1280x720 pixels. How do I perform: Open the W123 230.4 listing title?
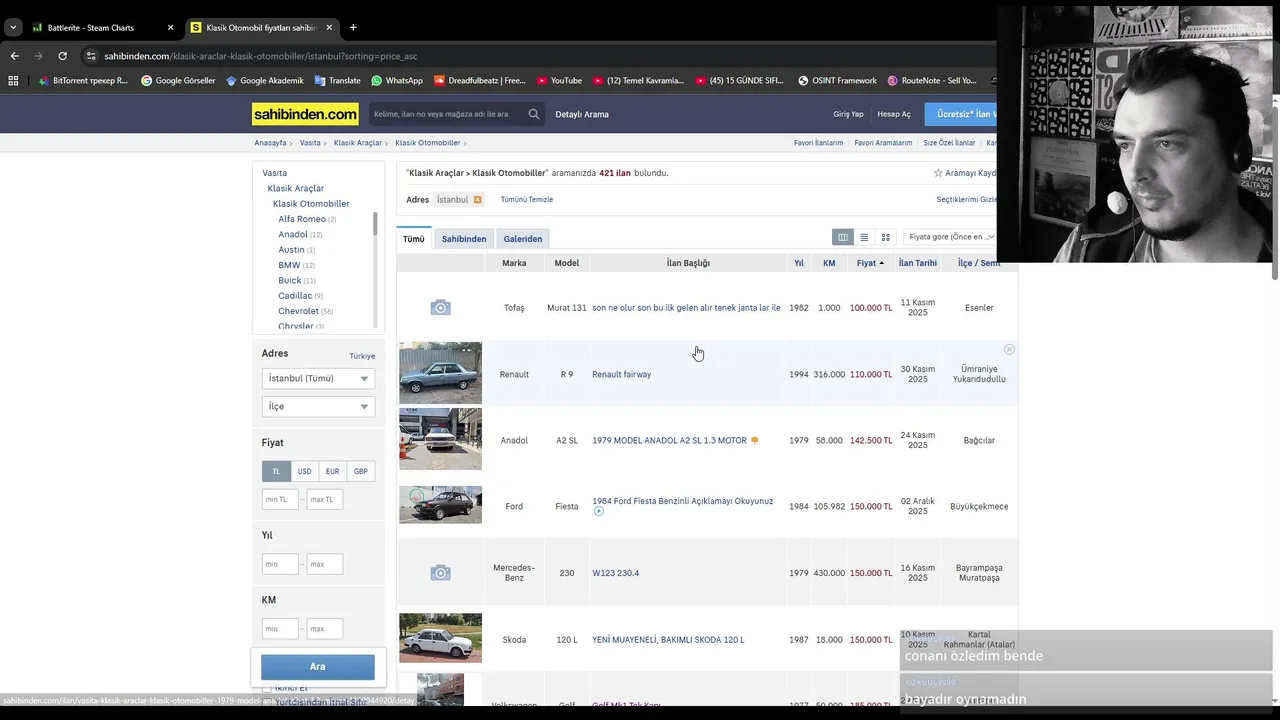[x=615, y=573]
